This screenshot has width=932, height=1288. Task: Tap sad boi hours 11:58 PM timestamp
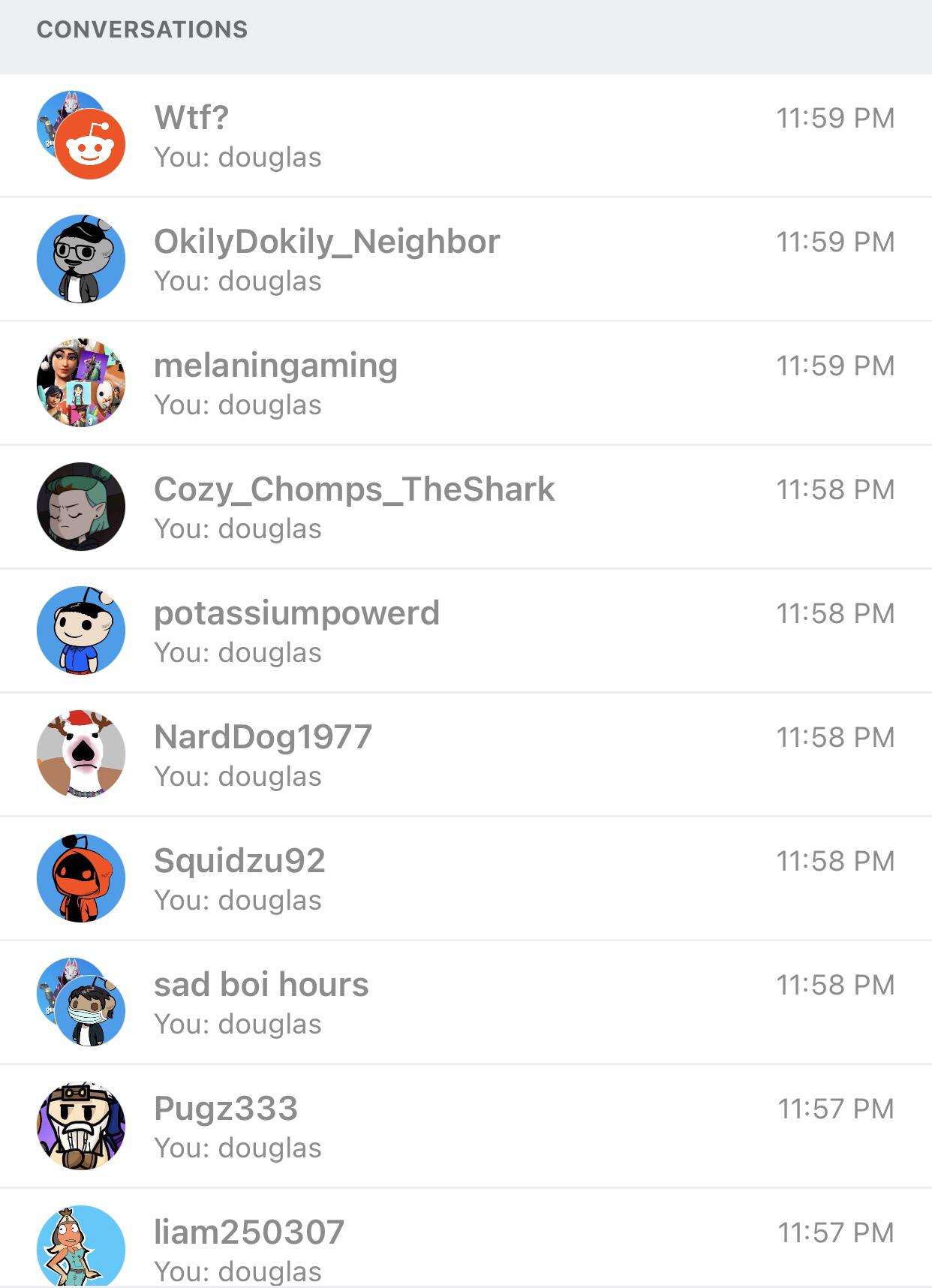click(835, 986)
